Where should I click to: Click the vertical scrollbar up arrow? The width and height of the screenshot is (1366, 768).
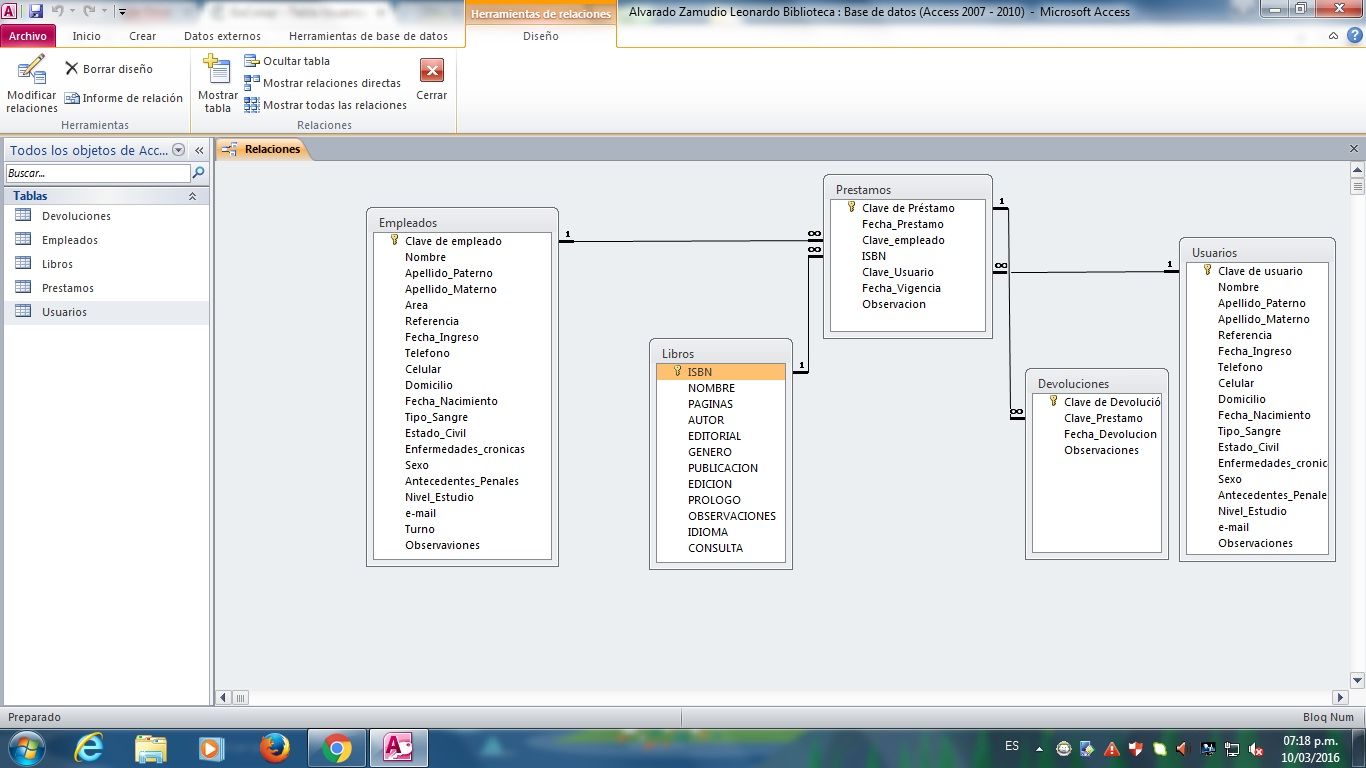1357,169
